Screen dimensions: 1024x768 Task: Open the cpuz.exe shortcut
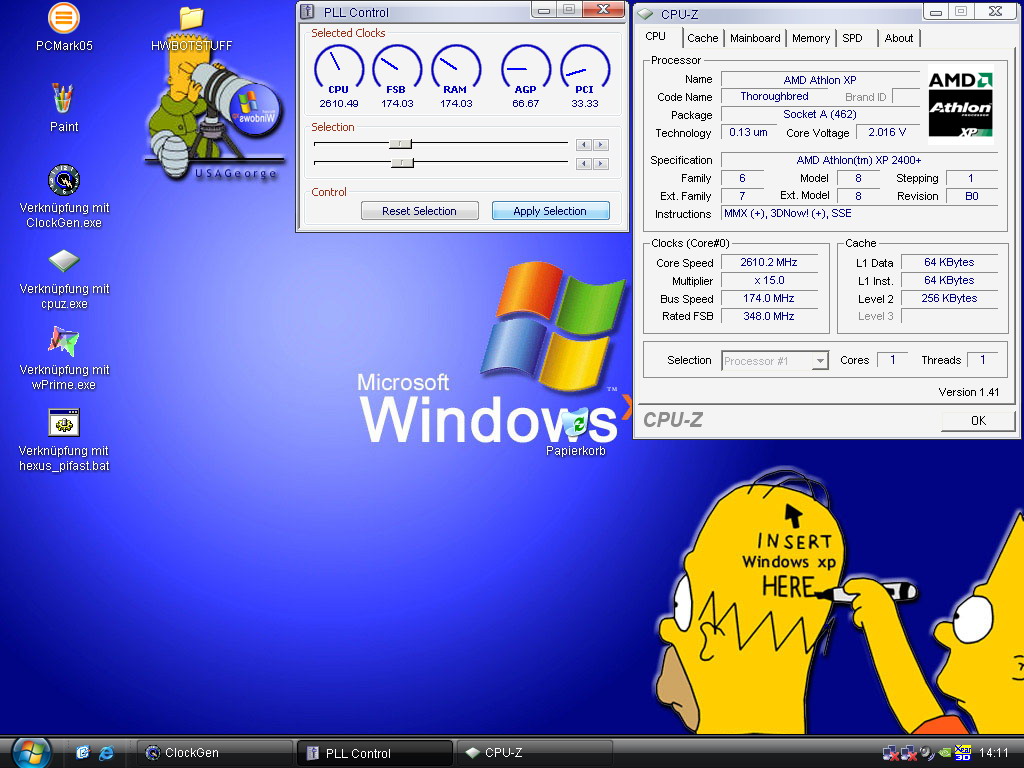[64, 278]
